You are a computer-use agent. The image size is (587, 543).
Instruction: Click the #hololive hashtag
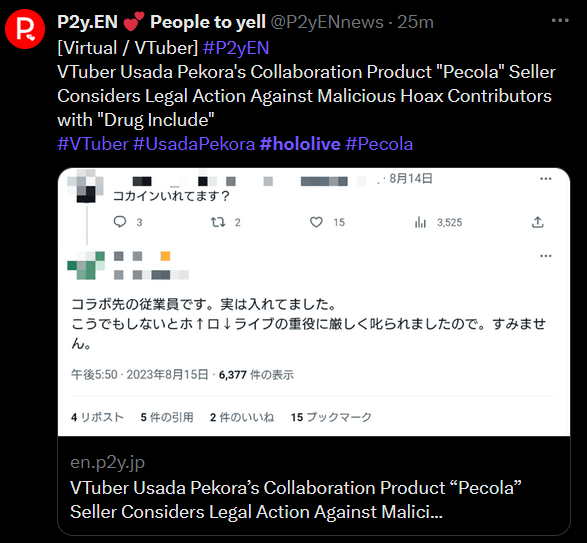pyautogui.click(x=300, y=144)
